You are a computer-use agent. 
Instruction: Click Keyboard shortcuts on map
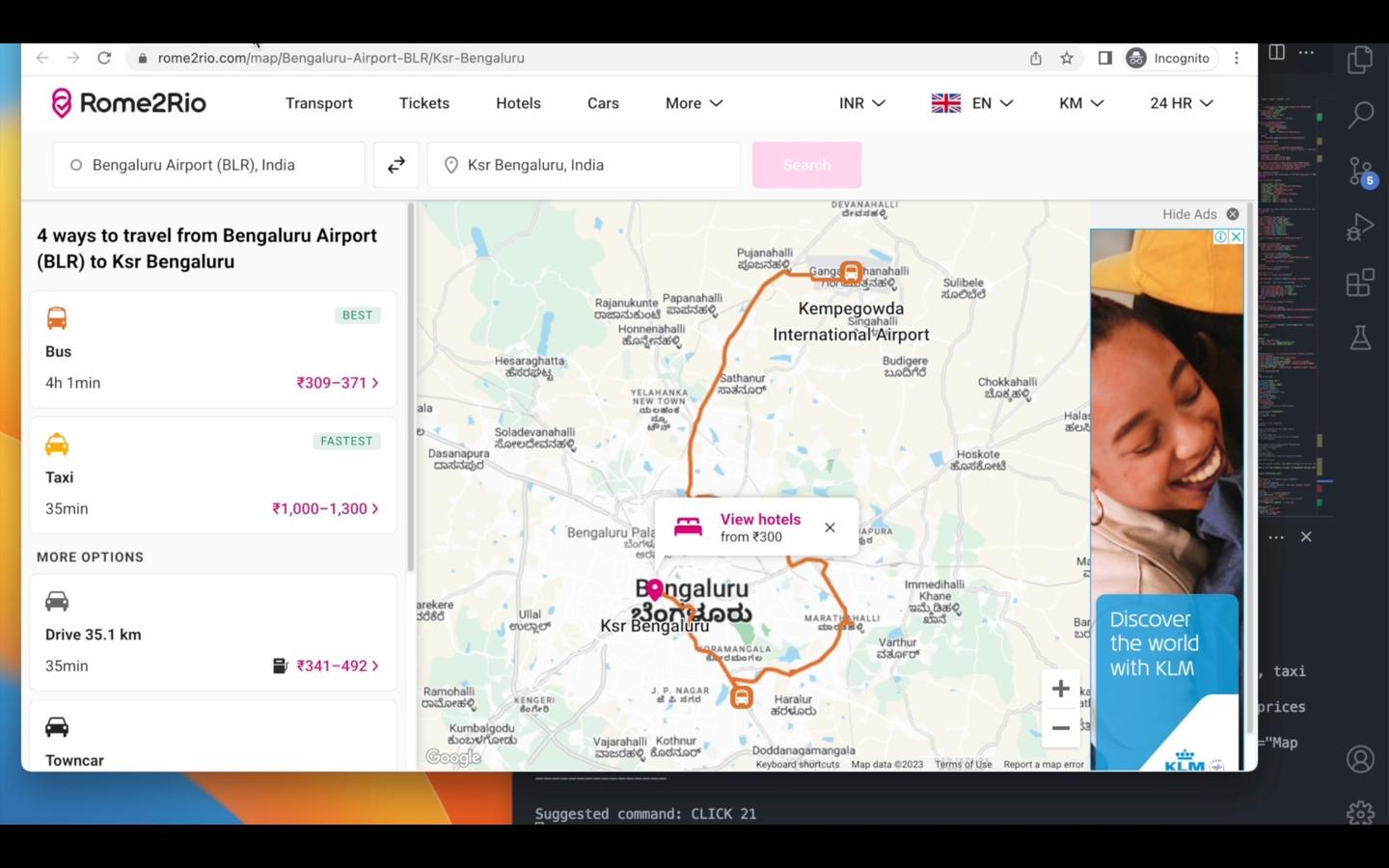click(798, 765)
